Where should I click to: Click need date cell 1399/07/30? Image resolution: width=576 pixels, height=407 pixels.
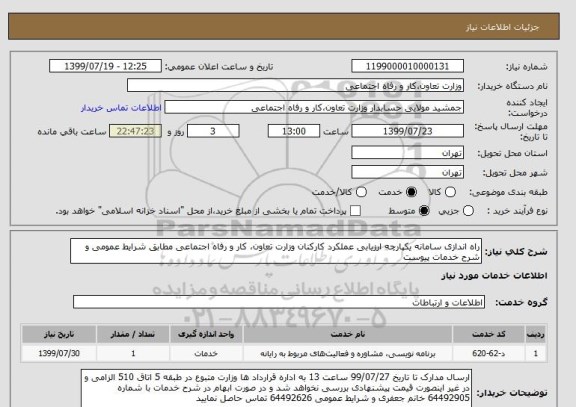(x=59, y=354)
